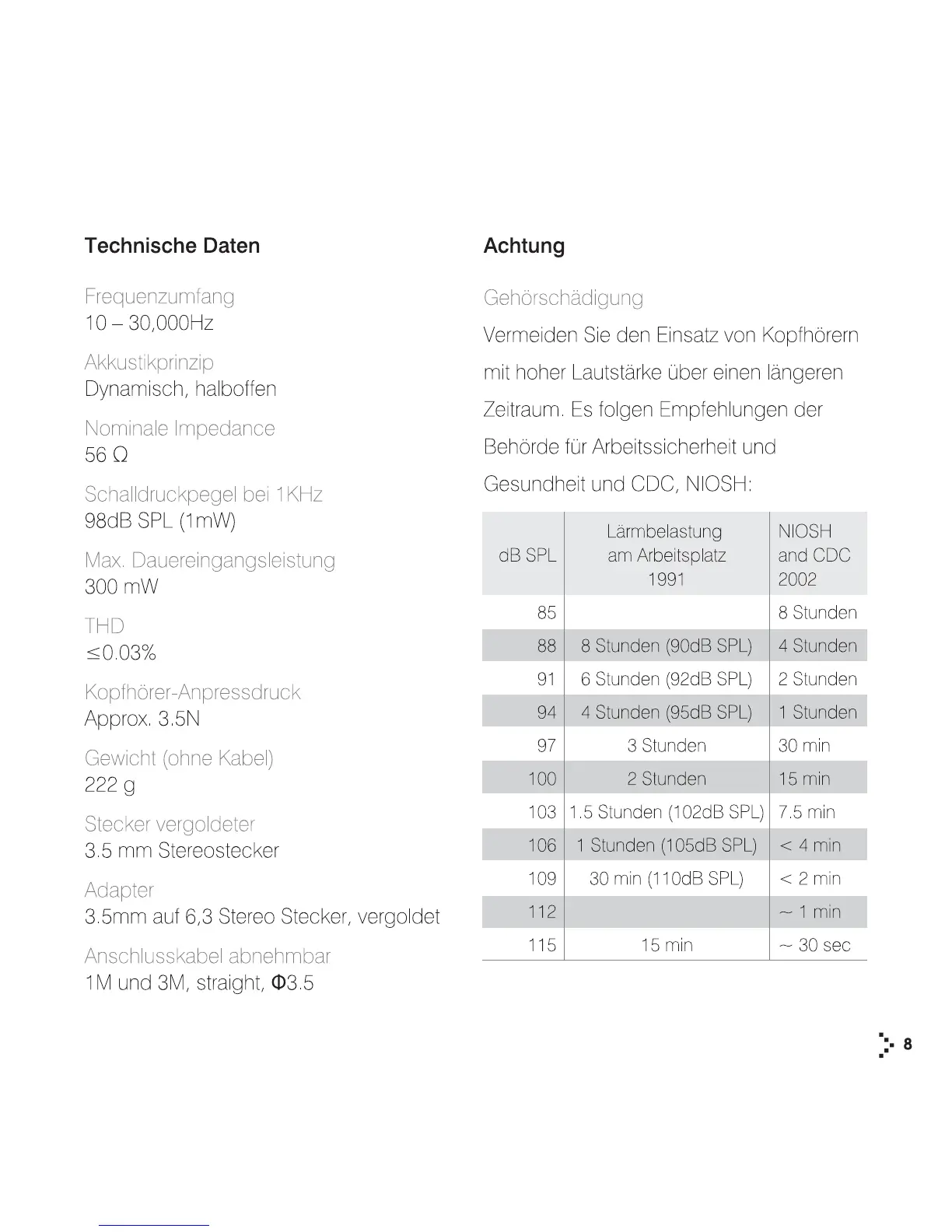Screen dimensions: 952x1232
Task: Click the Anschlusskabel abnehmbar label
Action: point(208,956)
